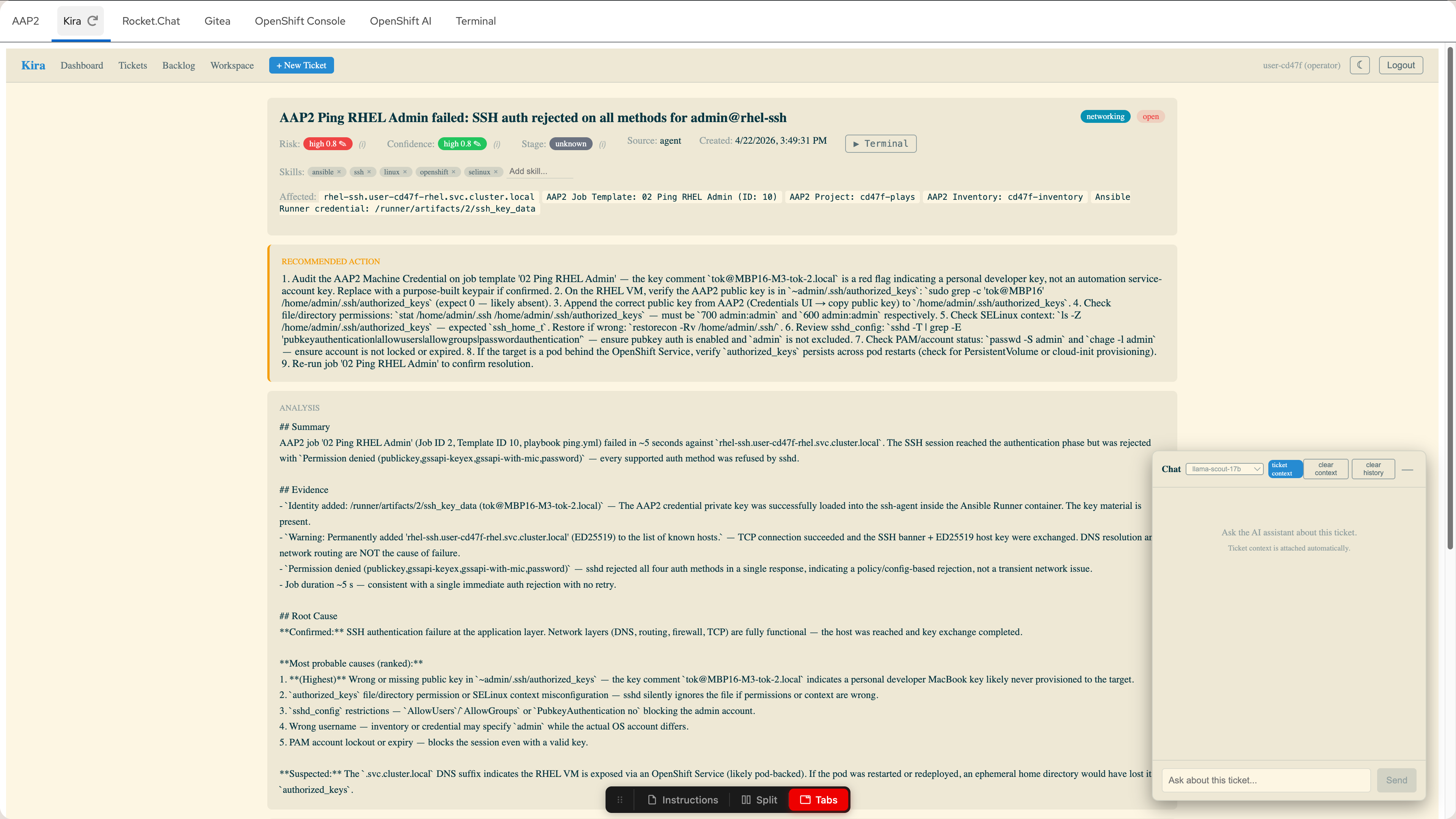Click the RECOMMENDED ACTION heading
Image resolution: width=1456 pixels, height=819 pixels.
click(x=331, y=262)
